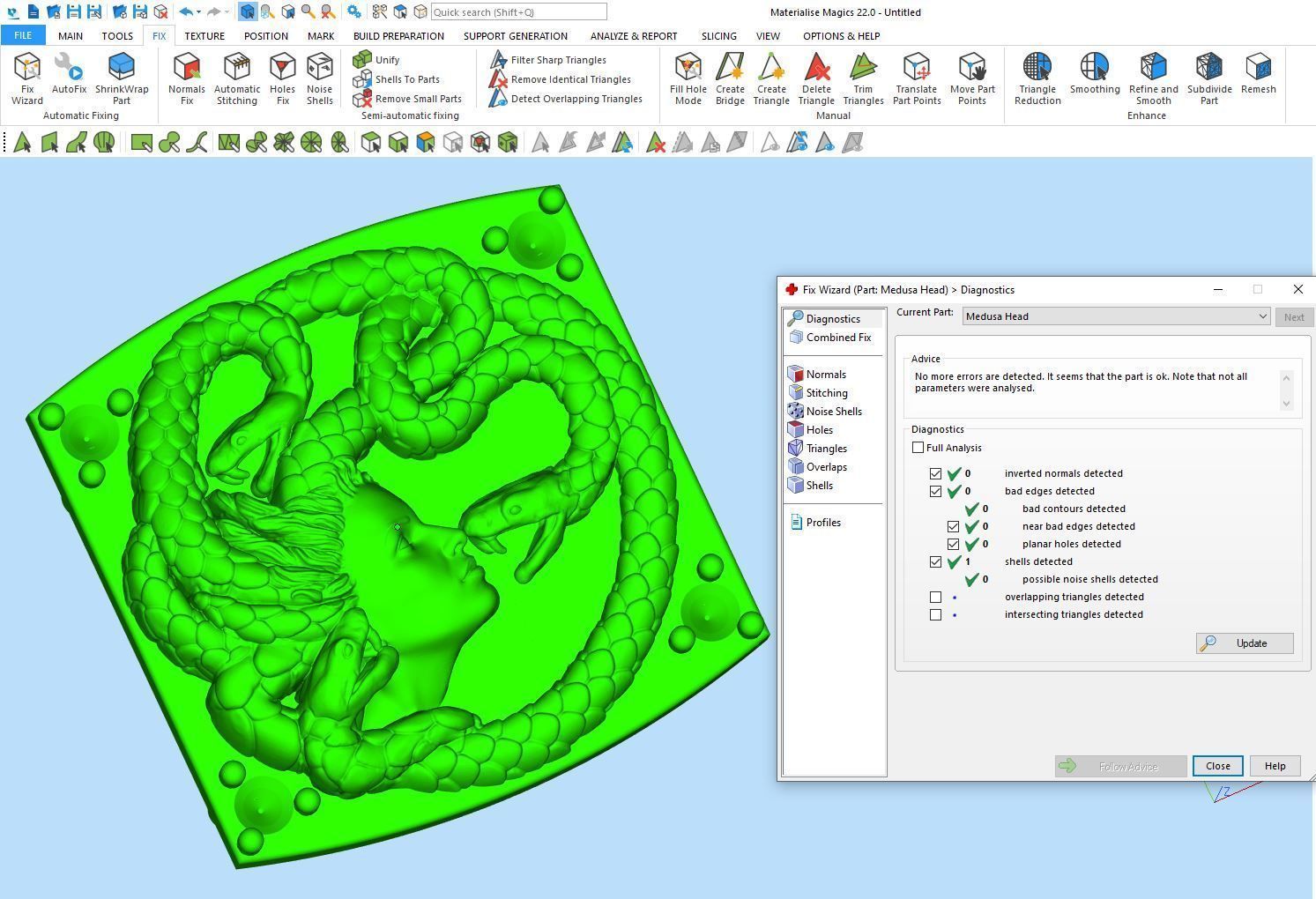This screenshot has width=1316, height=899.
Task: Select Combined Fix in wizard sidebar
Action: [x=829, y=338]
